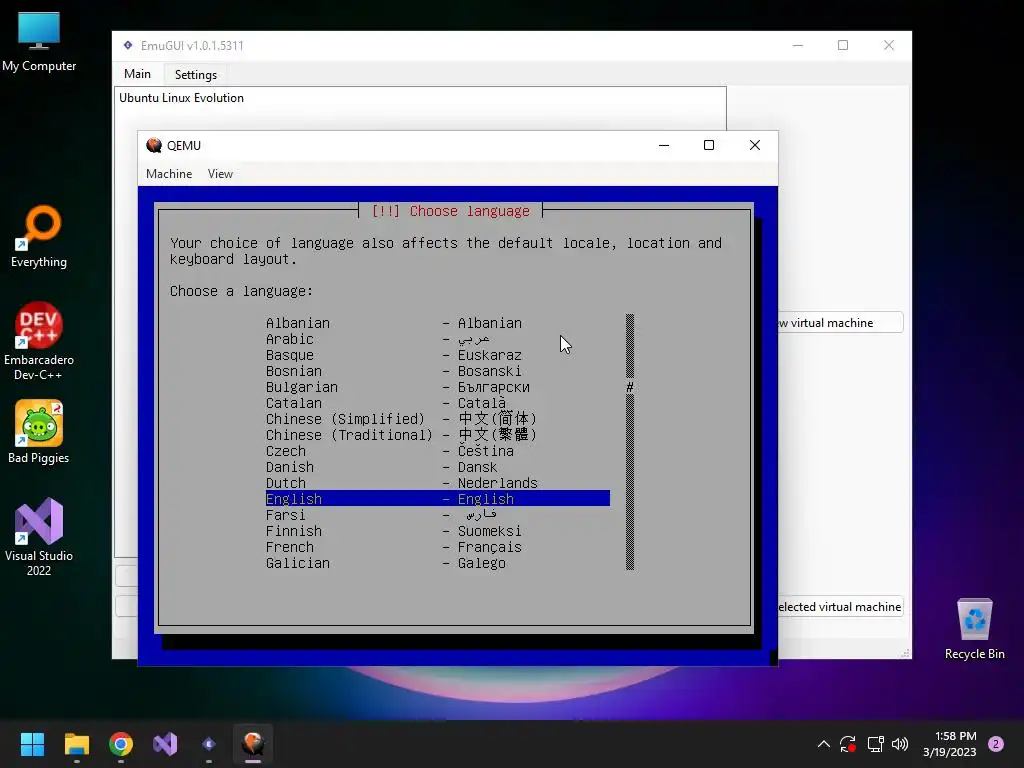This screenshot has width=1024, height=768.
Task: Open network status tray icon
Action: point(875,744)
